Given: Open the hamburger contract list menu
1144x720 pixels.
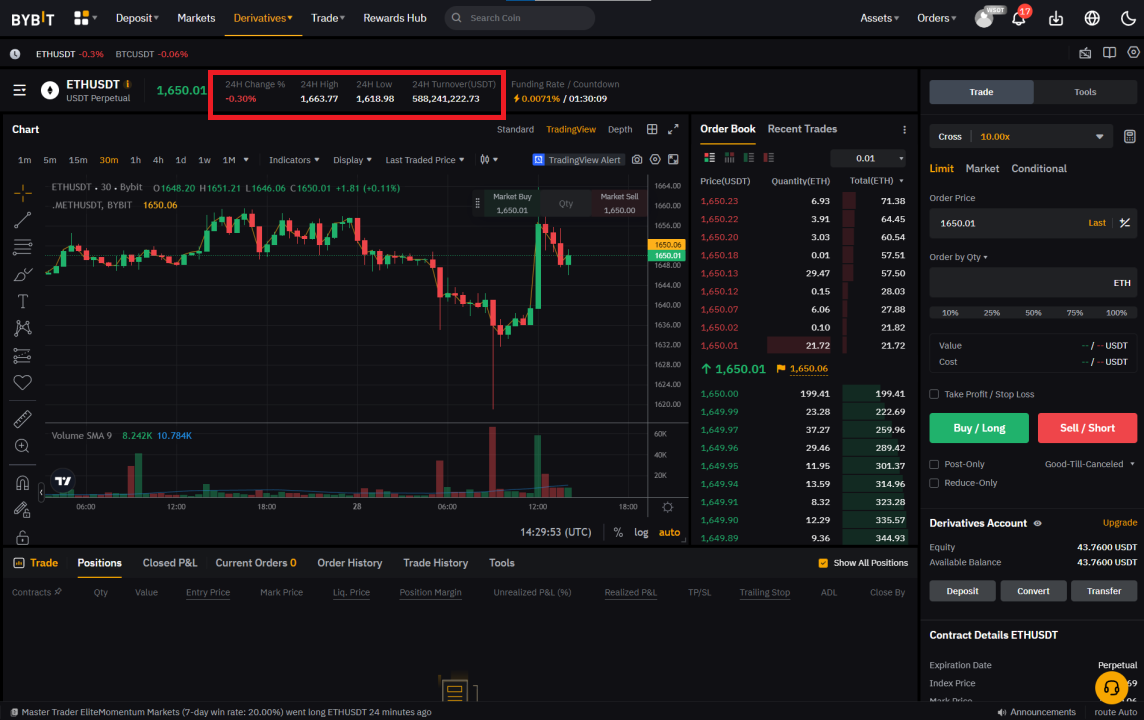Looking at the screenshot, I should pos(20,90).
